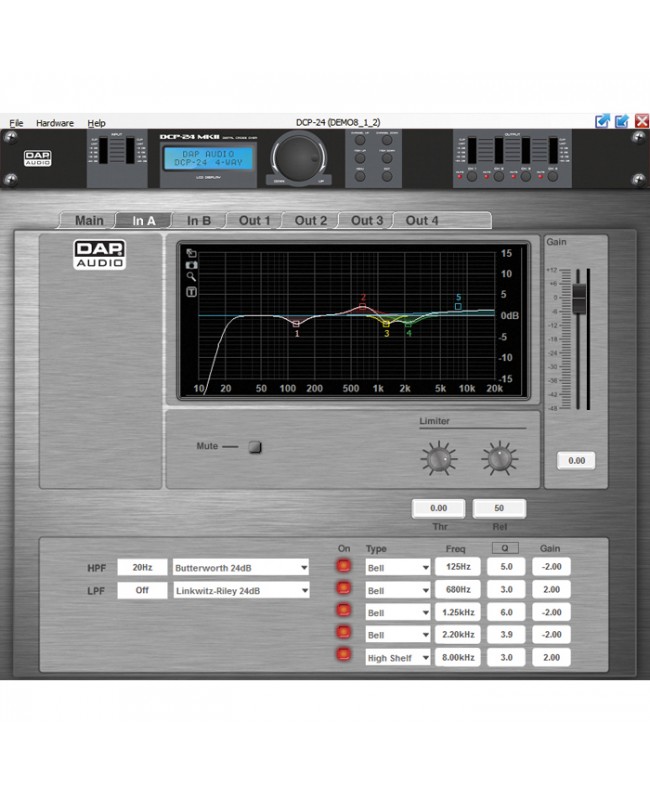Switch to the Out 1 tab

pos(255,221)
